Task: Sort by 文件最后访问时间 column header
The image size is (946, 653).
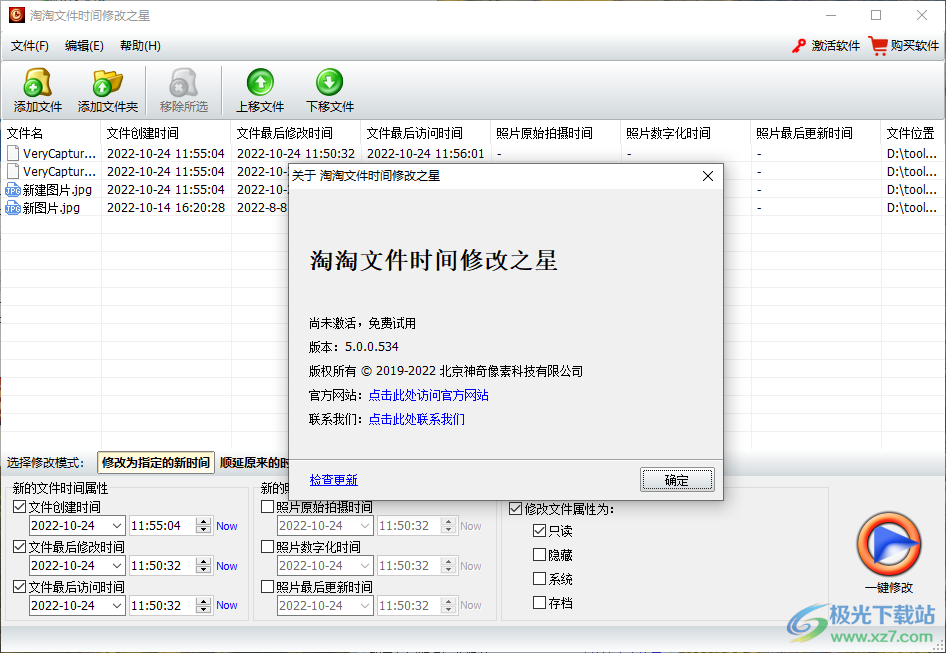Action: [425, 133]
